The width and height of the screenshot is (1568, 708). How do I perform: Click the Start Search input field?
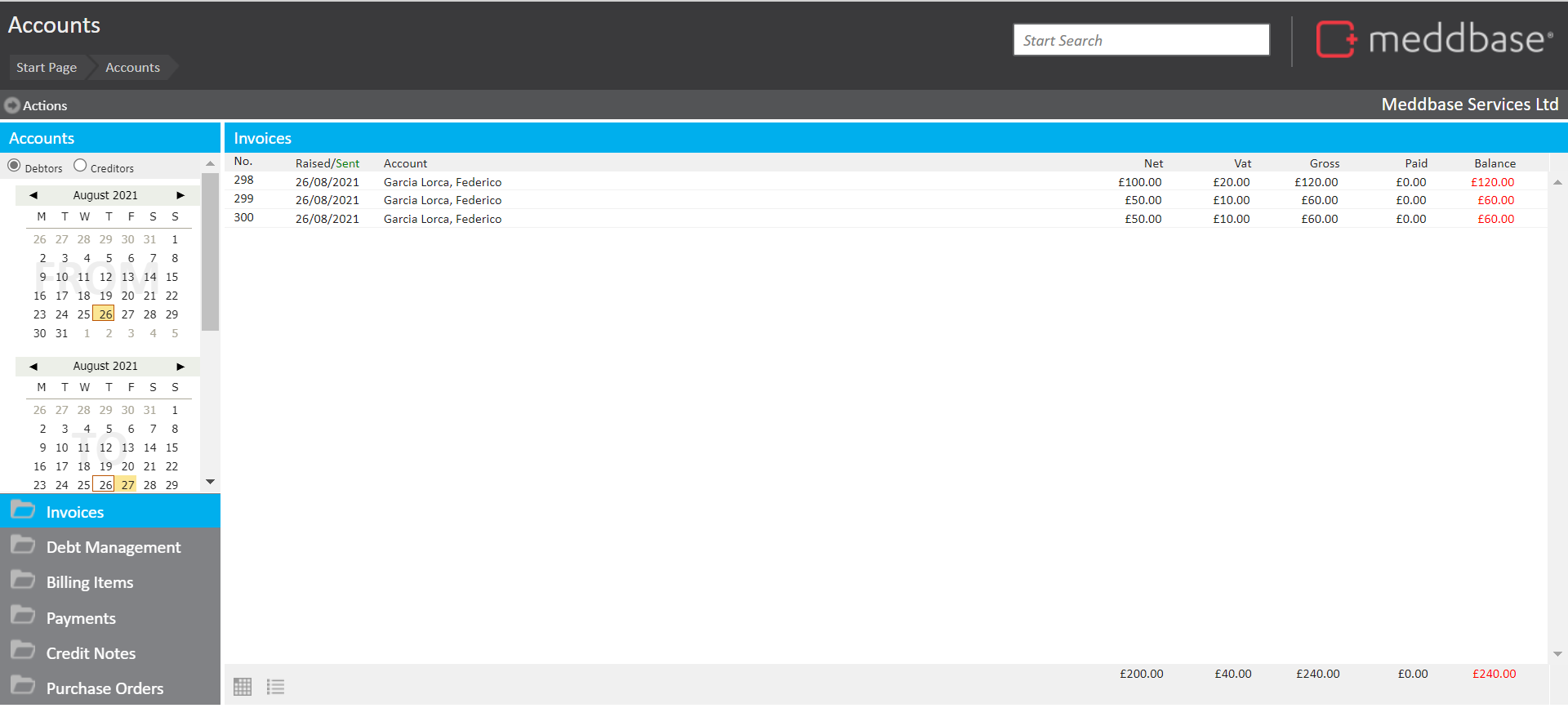coord(1141,40)
